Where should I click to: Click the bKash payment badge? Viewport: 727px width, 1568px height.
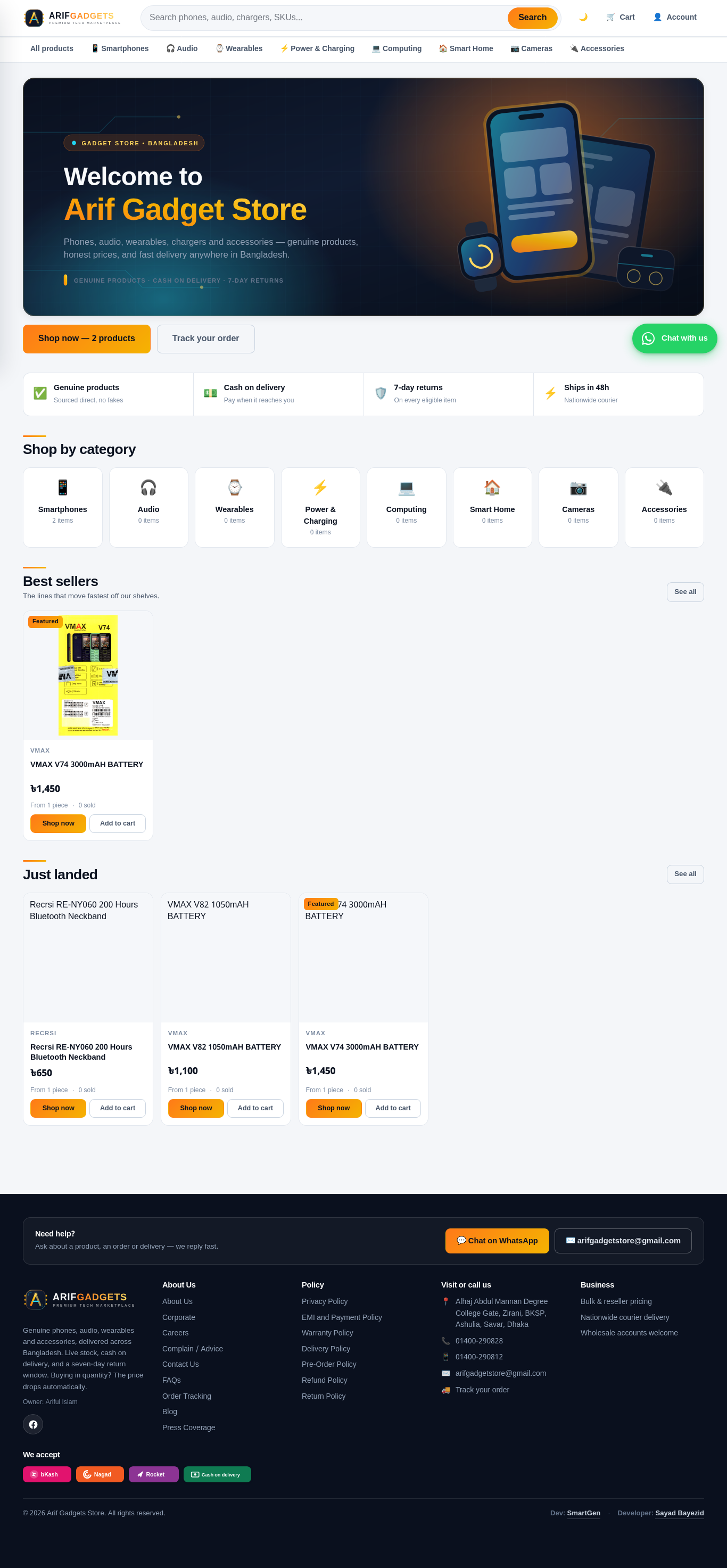point(47,1474)
